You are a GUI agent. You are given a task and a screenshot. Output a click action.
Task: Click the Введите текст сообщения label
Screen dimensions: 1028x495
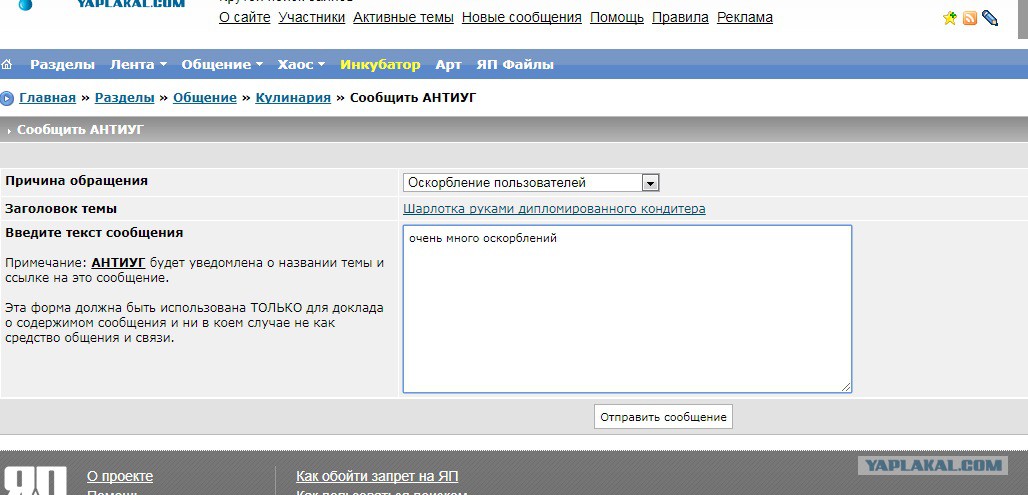94,233
